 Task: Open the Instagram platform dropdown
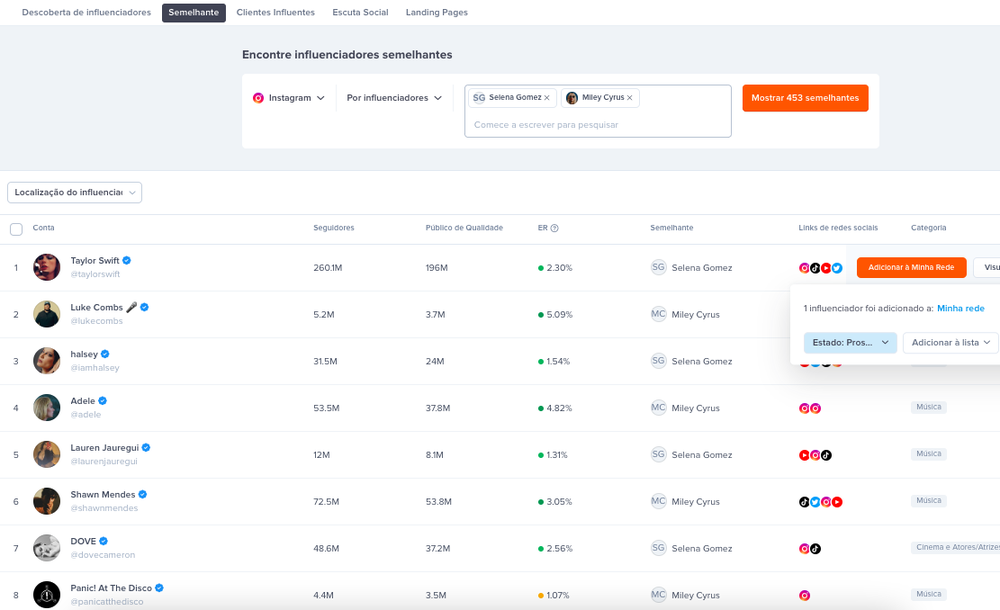point(289,98)
